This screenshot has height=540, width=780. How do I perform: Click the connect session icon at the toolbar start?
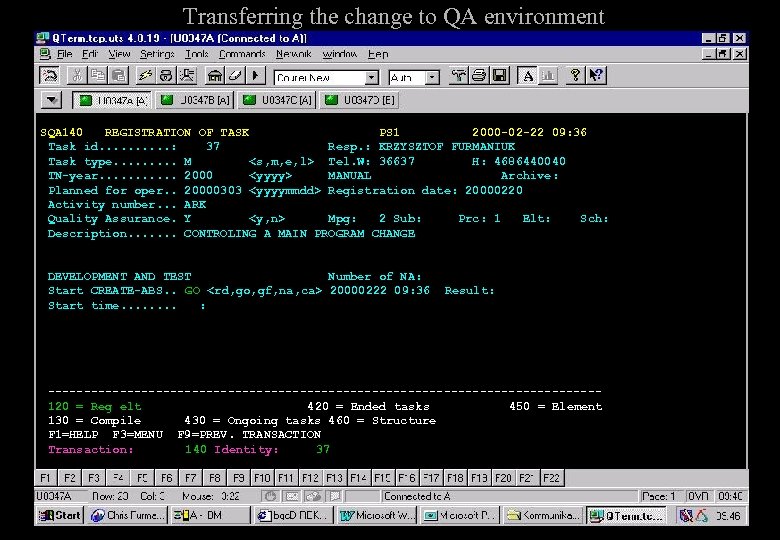coord(49,76)
